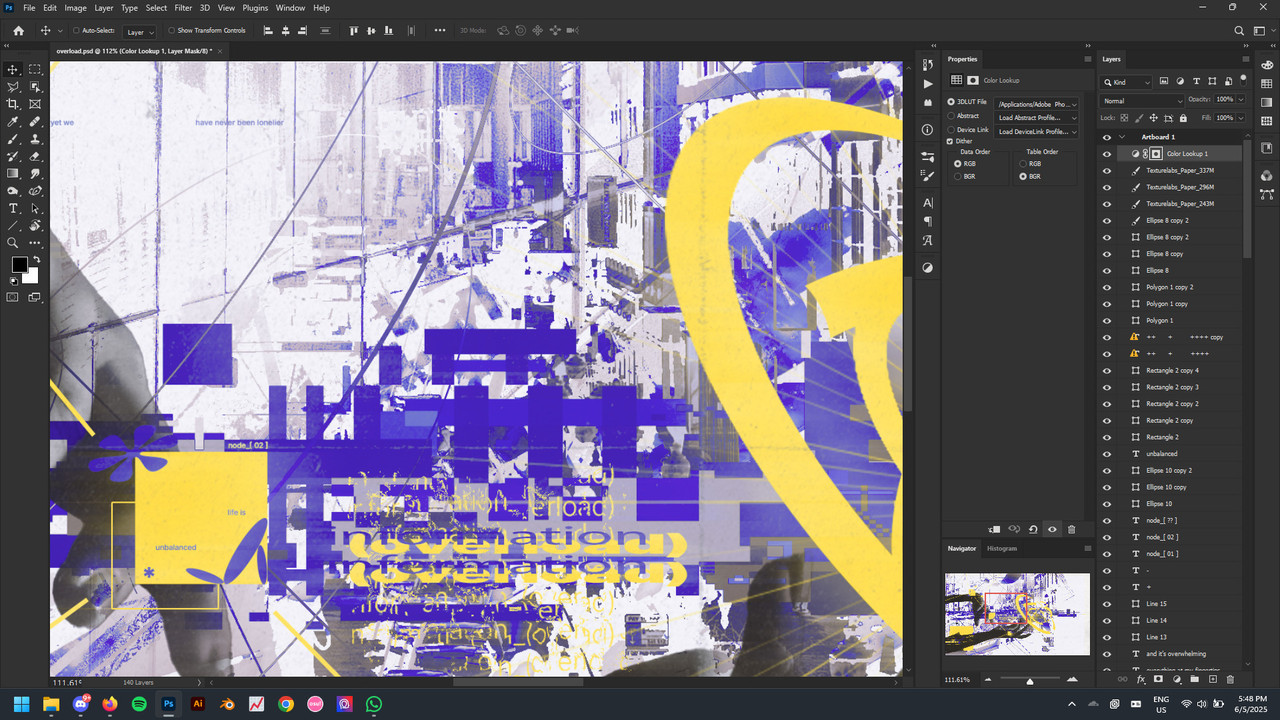The width and height of the screenshot is (1280, 720).
Task: Hide the unbalanced text layer
Action: coord(1106,454)
